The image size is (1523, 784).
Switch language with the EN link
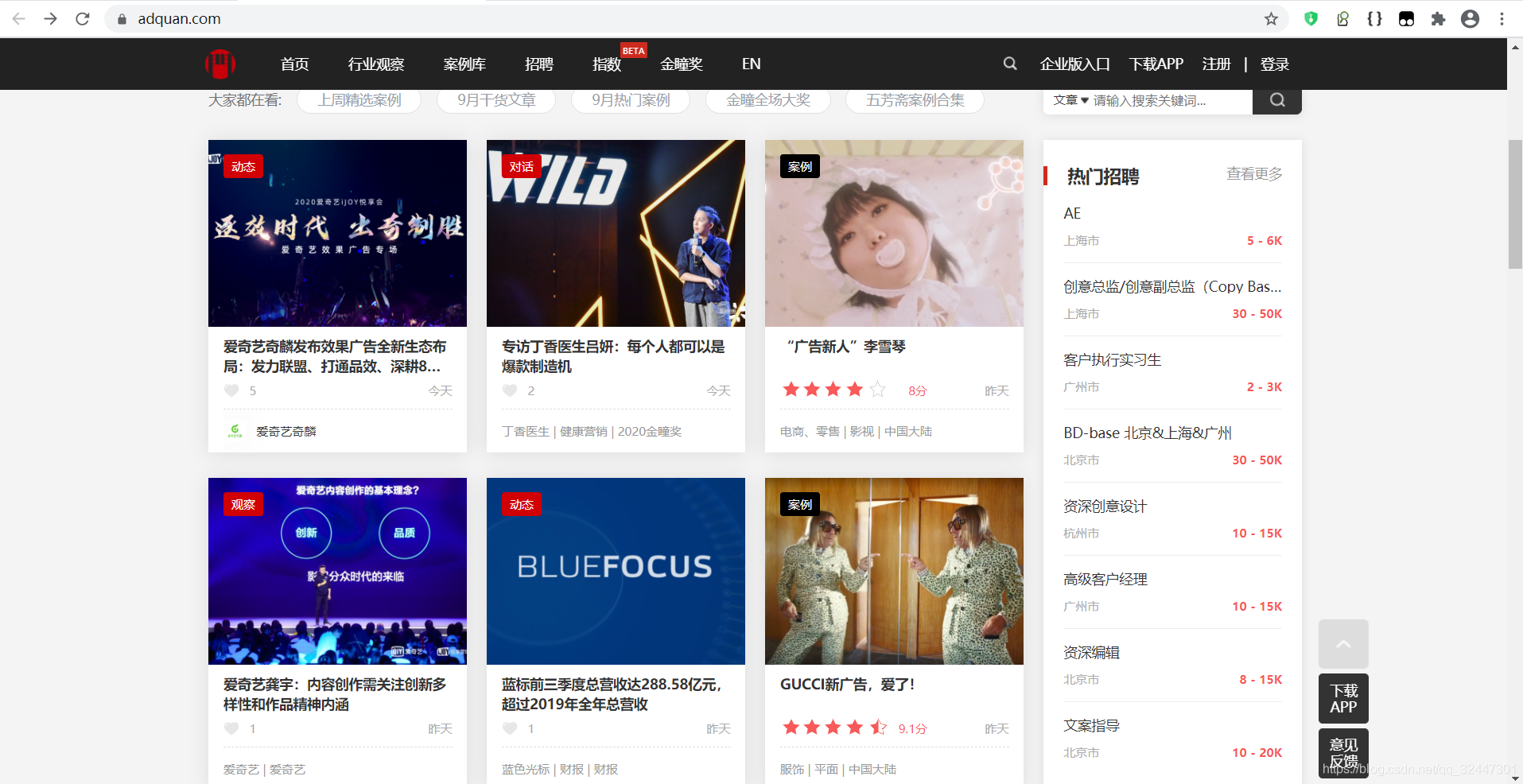click(752, 64)
